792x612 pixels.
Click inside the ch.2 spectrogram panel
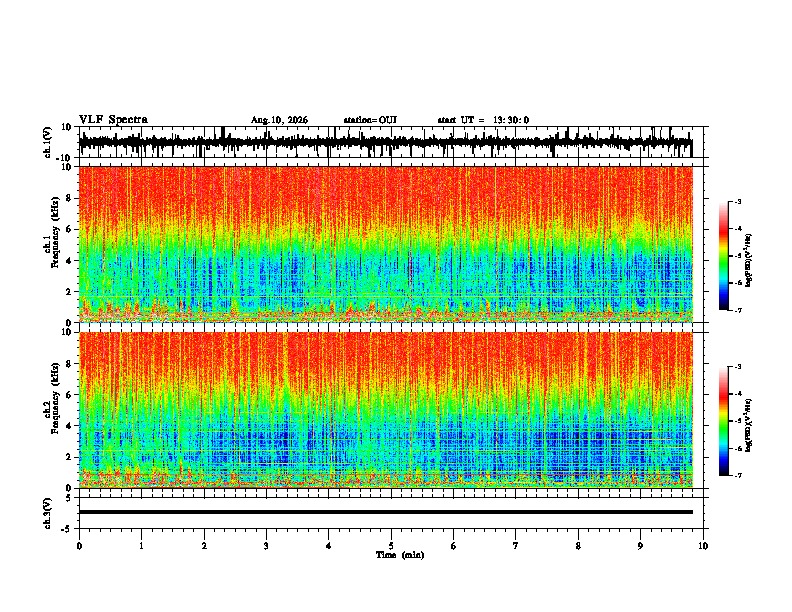(386, 410)
